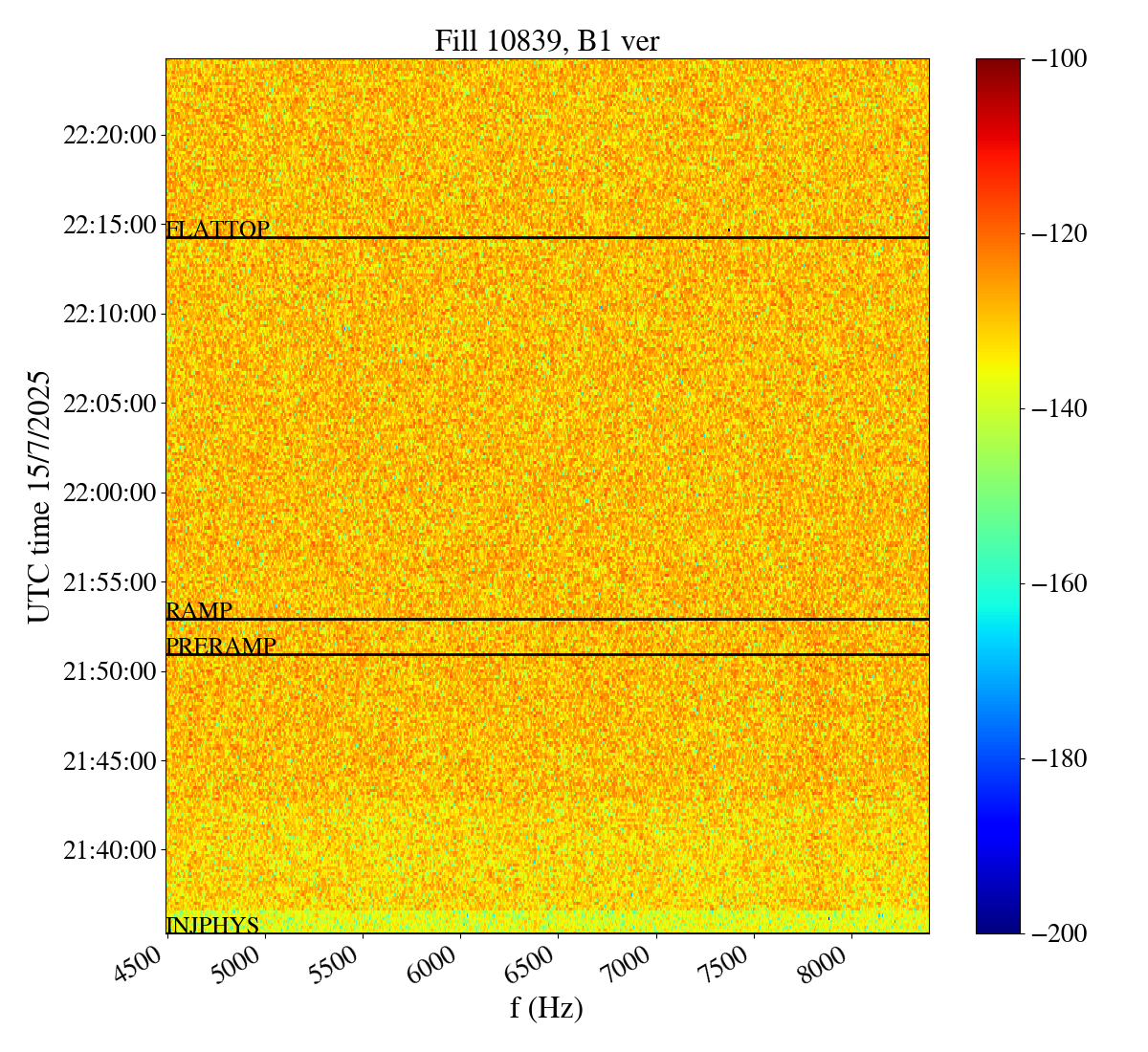Select the PRERAMP marker label

coord(220,647)
